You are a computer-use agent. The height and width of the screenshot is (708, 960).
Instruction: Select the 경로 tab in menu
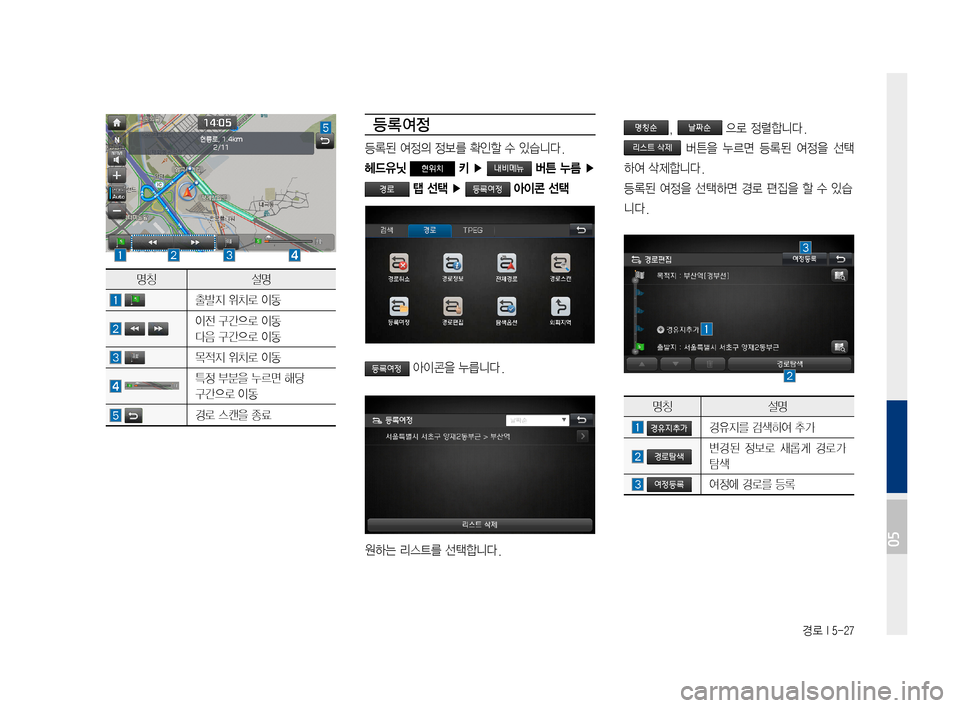point(430,230)
